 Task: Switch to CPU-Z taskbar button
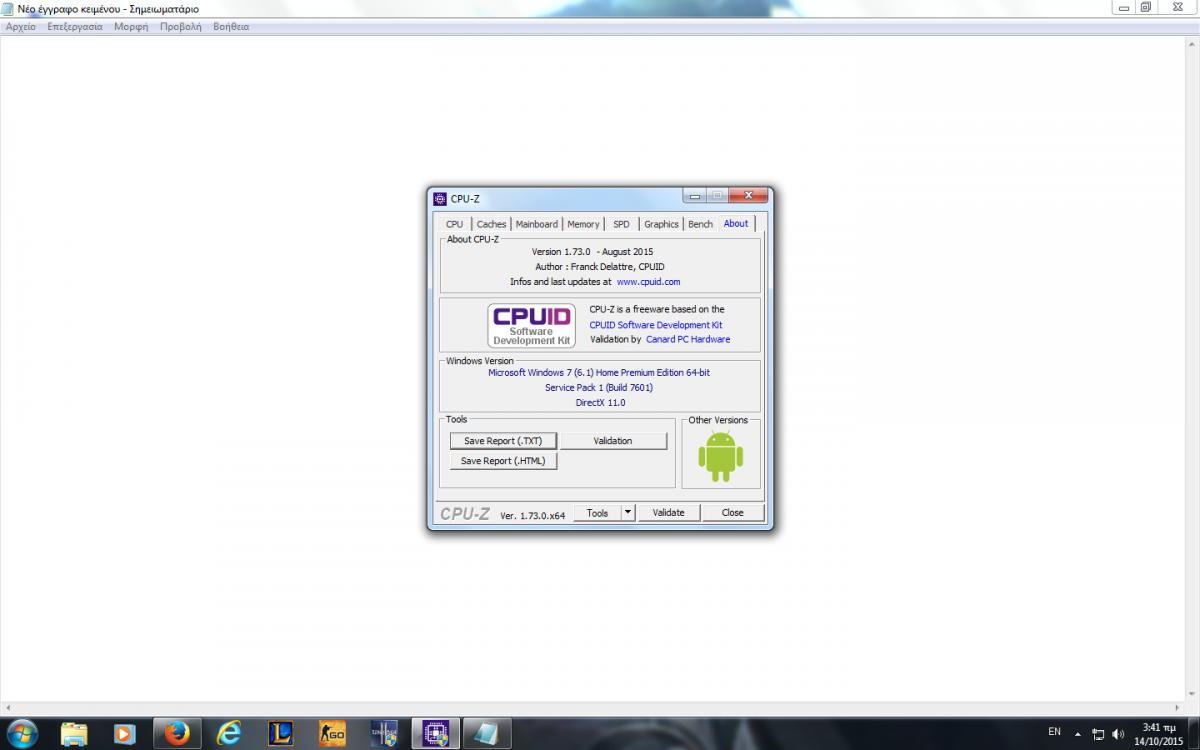(435, 734)
